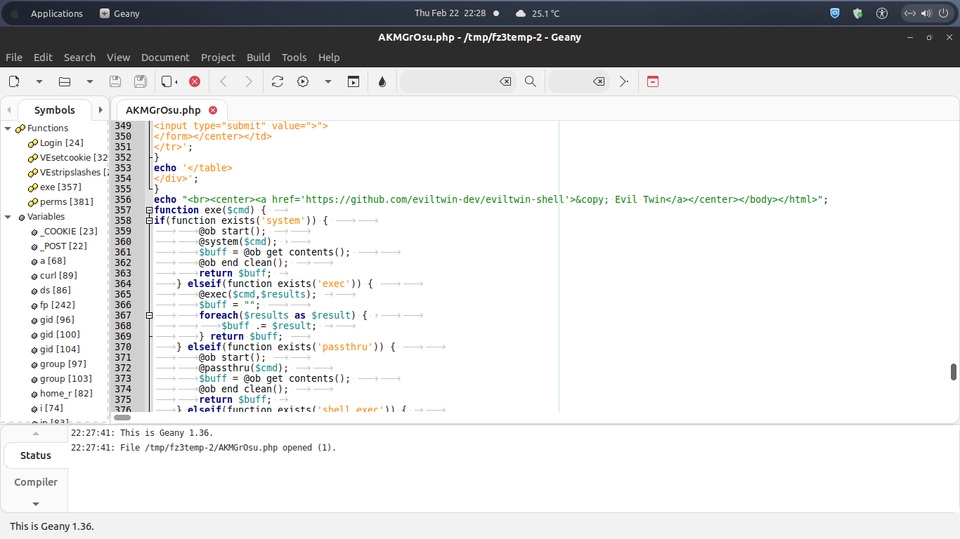Click the editor vertical scrollbar thumb
This screenshot has height=539, width=960.
[953, 372]
